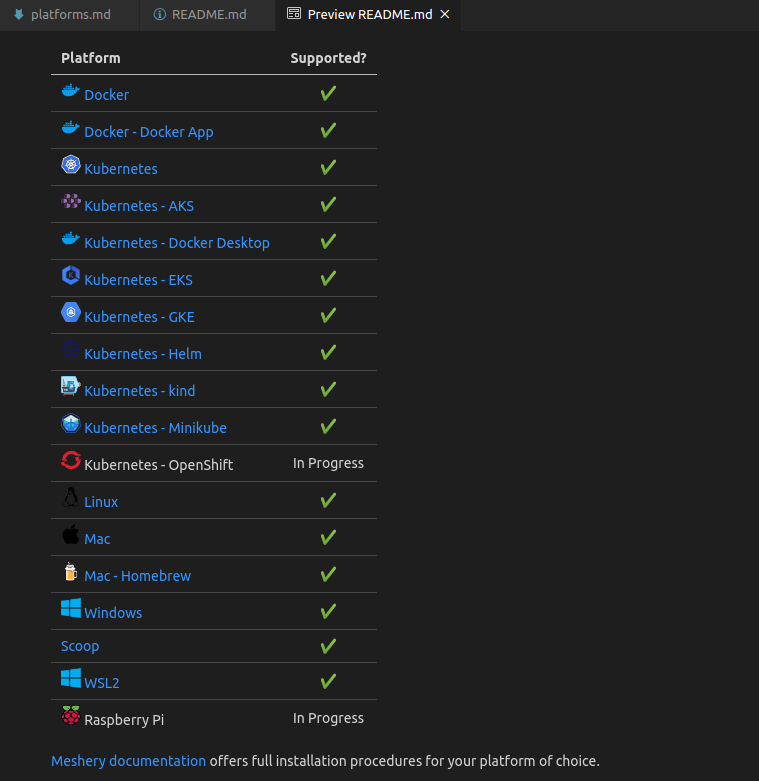The image size is (759, 781).
Task: Open the Meshery documentation link
Action: pyautogui.click(x=128, y=761)
